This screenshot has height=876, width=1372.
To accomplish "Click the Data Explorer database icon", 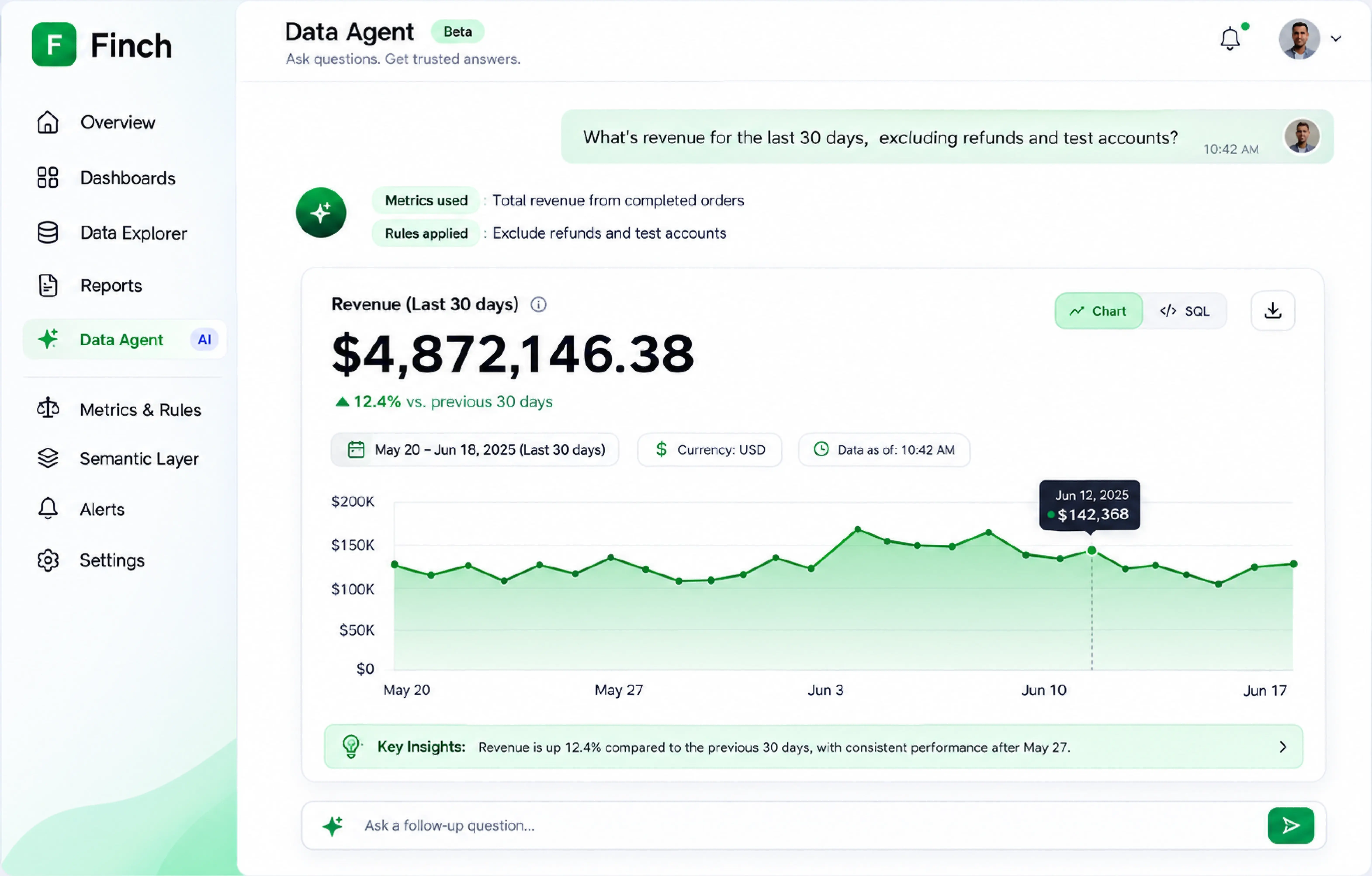I will pos(48,233).
